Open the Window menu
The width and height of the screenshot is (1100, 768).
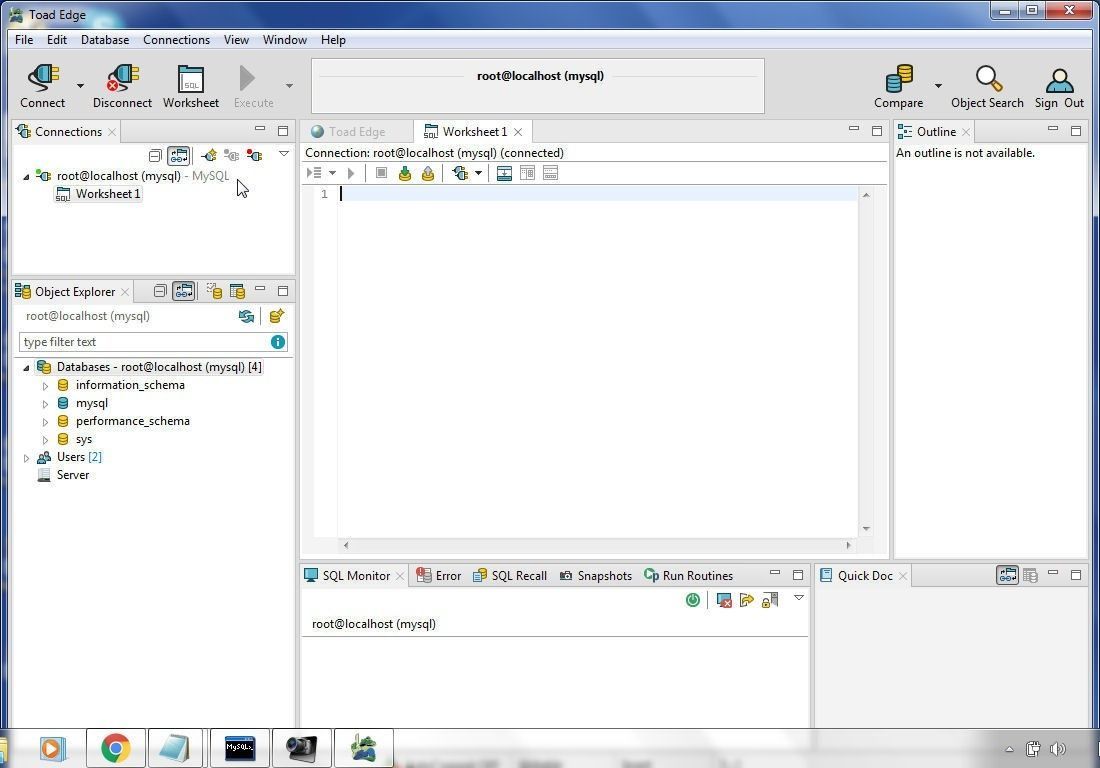click(x=284, y=40)
